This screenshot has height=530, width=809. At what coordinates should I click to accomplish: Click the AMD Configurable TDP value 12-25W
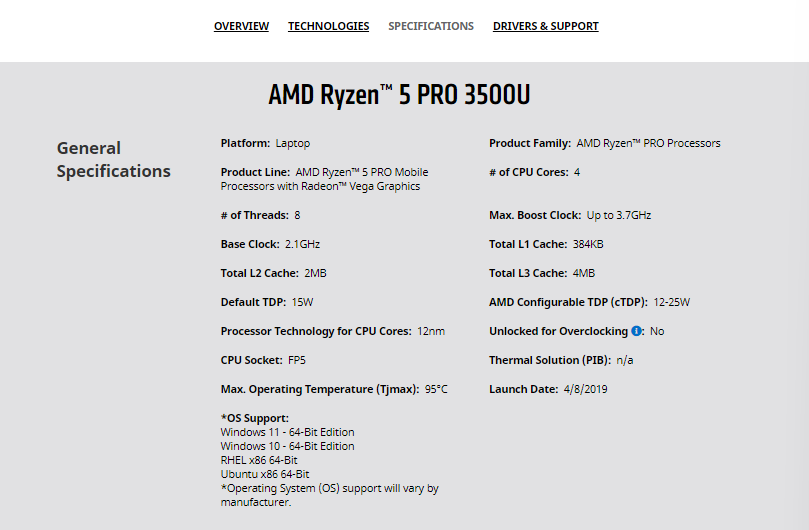pos(671,302)
